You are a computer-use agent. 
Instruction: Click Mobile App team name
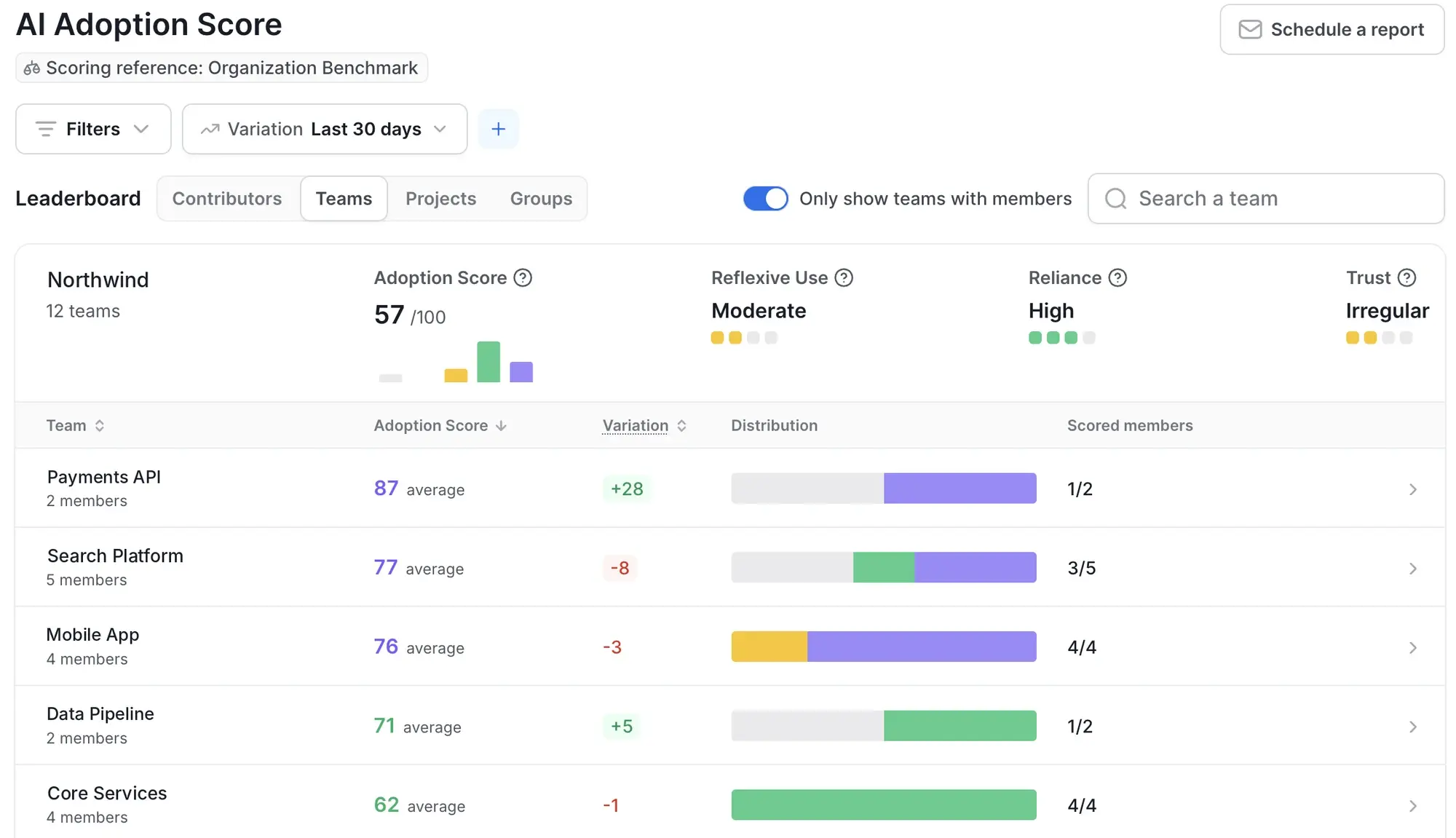tap(92, 635)
